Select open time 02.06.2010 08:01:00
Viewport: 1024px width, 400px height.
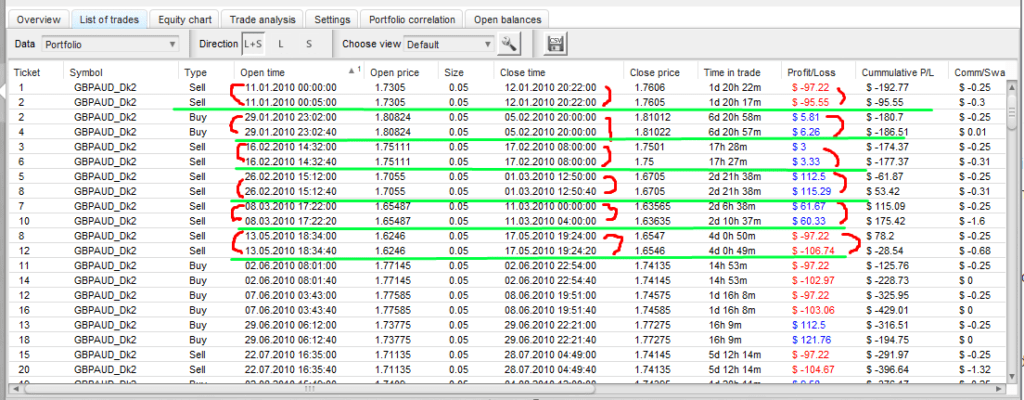tap(290, 266)
